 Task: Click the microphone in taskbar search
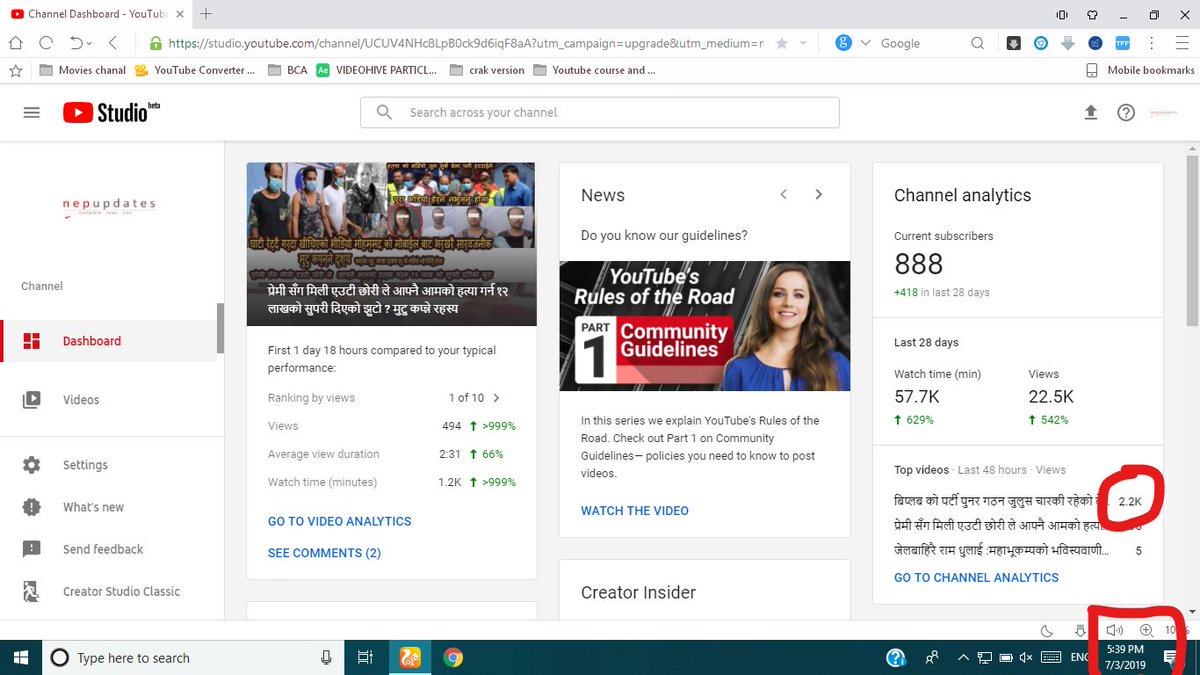[326, 657]
